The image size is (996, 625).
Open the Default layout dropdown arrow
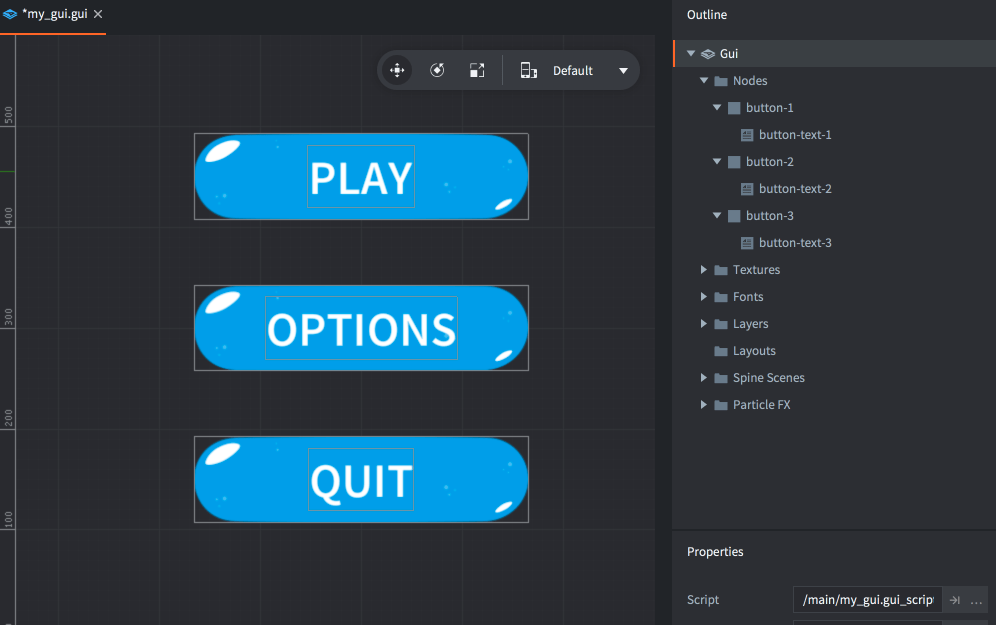[623, 71]
